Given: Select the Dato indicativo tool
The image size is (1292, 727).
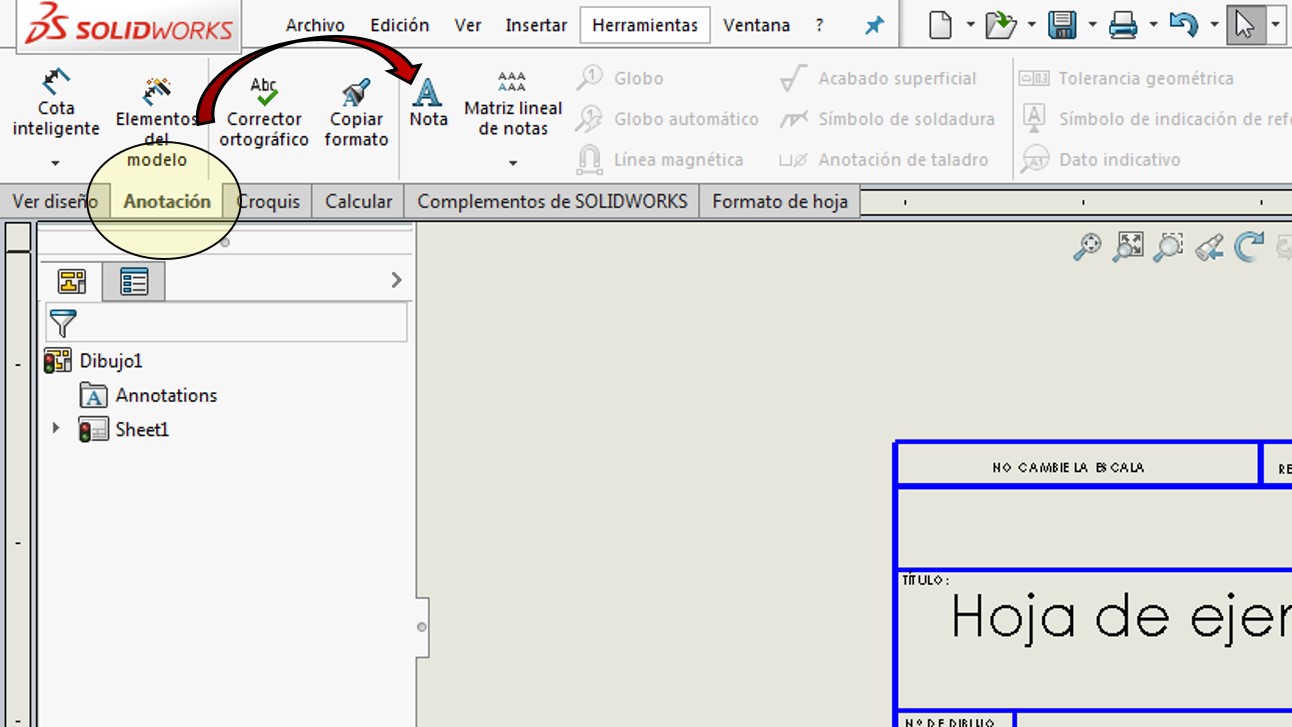Looking at the screenshot, I should coord(1100,159).
